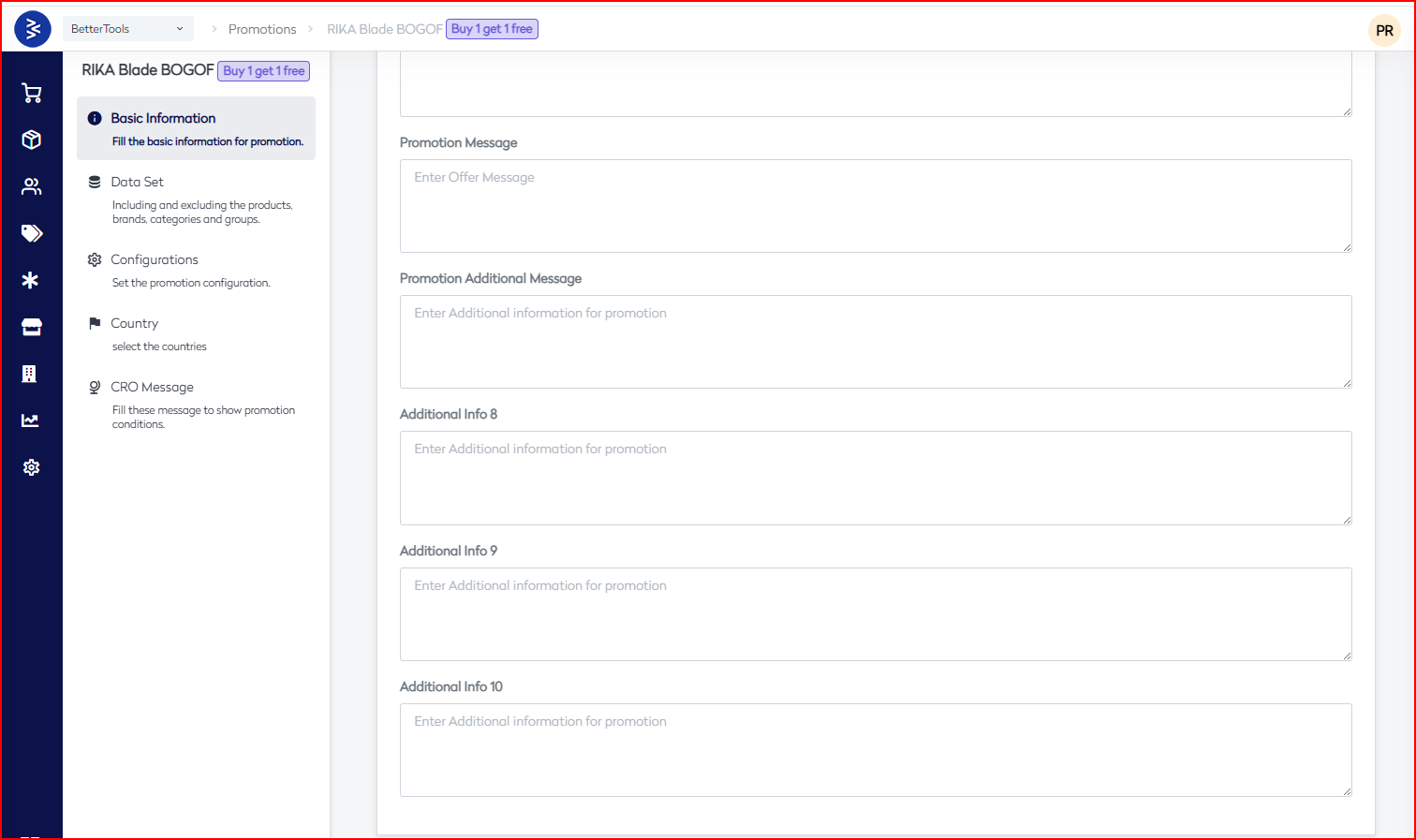This screenshot has height=840, width=1416.
Task: Select the promotions tag icon
Action: click(32, 233)
